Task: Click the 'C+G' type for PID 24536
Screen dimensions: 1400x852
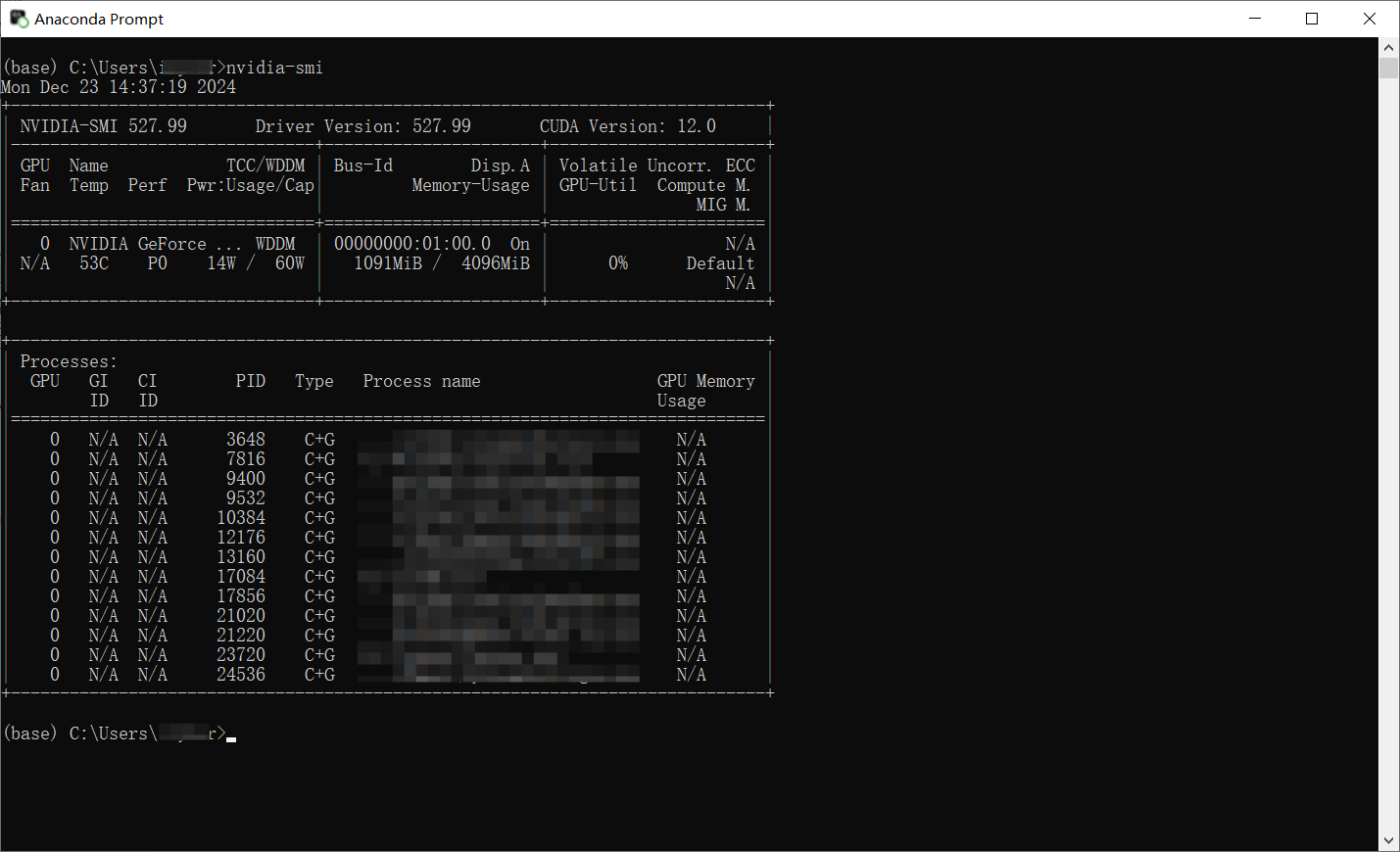Action: 319,675
